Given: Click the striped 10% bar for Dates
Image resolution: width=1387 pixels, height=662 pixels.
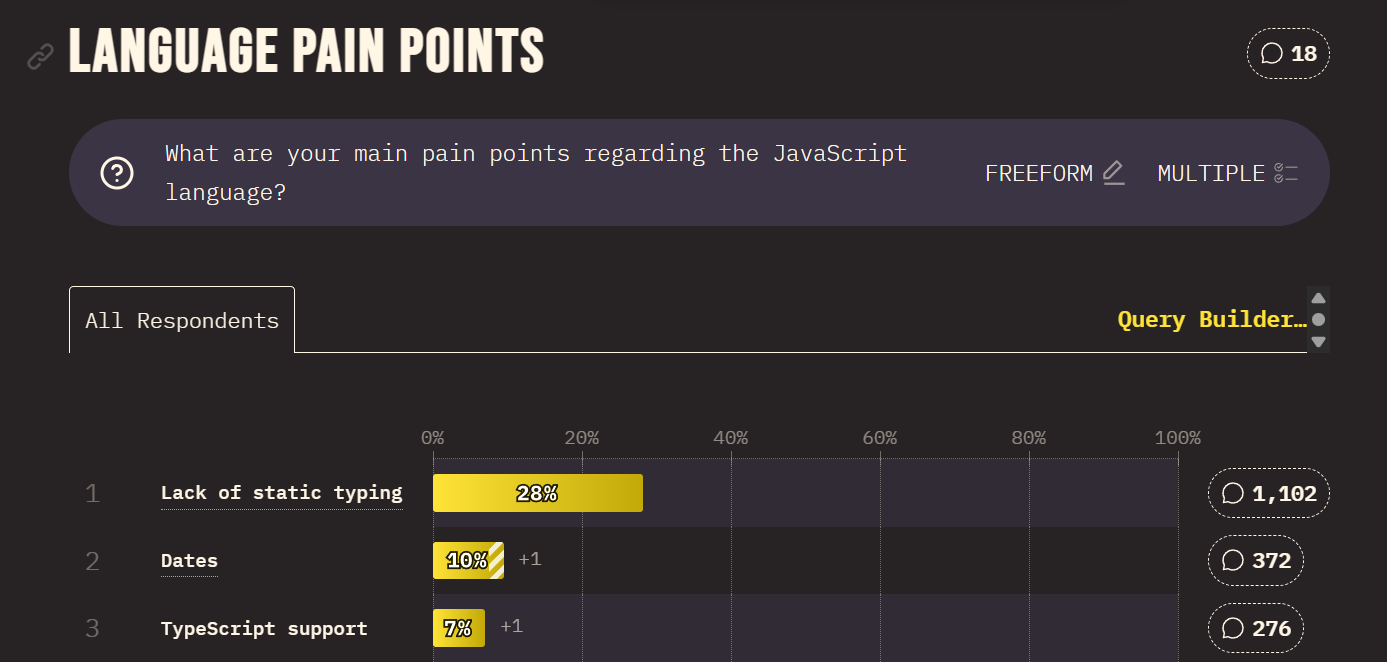Looking at the screenshot, I should tap(468, 560).
